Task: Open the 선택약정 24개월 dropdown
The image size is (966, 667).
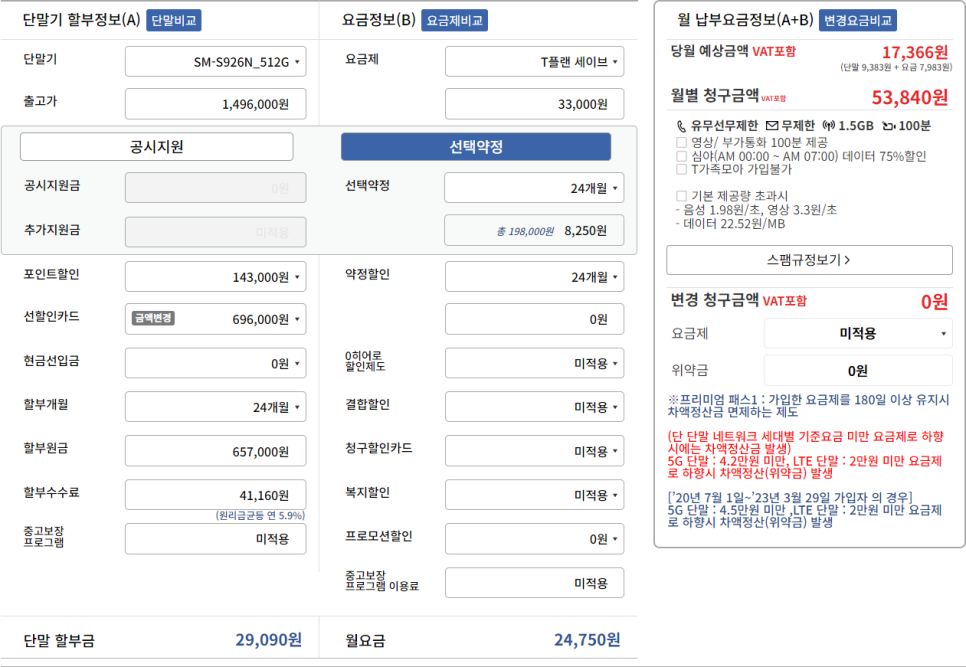Action: (x=534, y=188)
